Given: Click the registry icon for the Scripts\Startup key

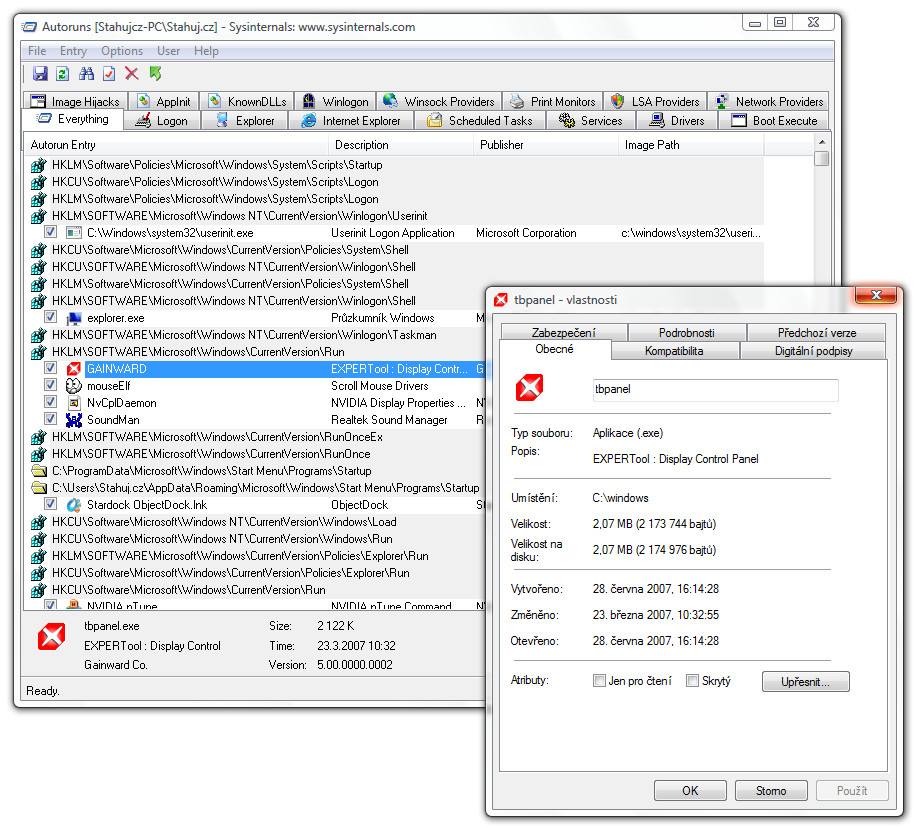Looking at the screenshot, I should click(39, 165).
